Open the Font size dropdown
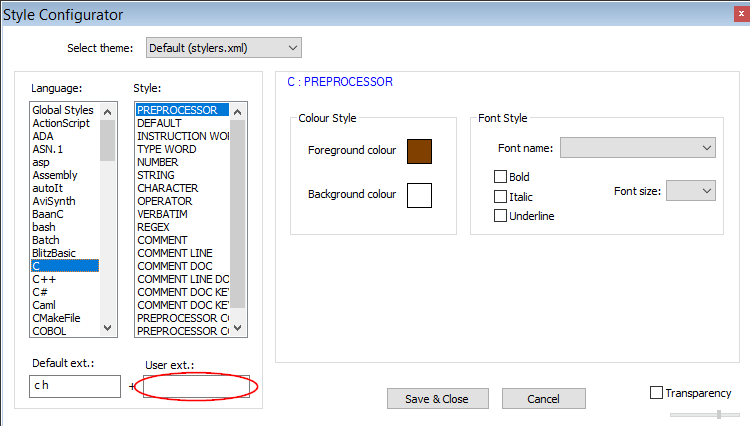The height and width of the screenshot is (426, 750). tap(691, 191)
